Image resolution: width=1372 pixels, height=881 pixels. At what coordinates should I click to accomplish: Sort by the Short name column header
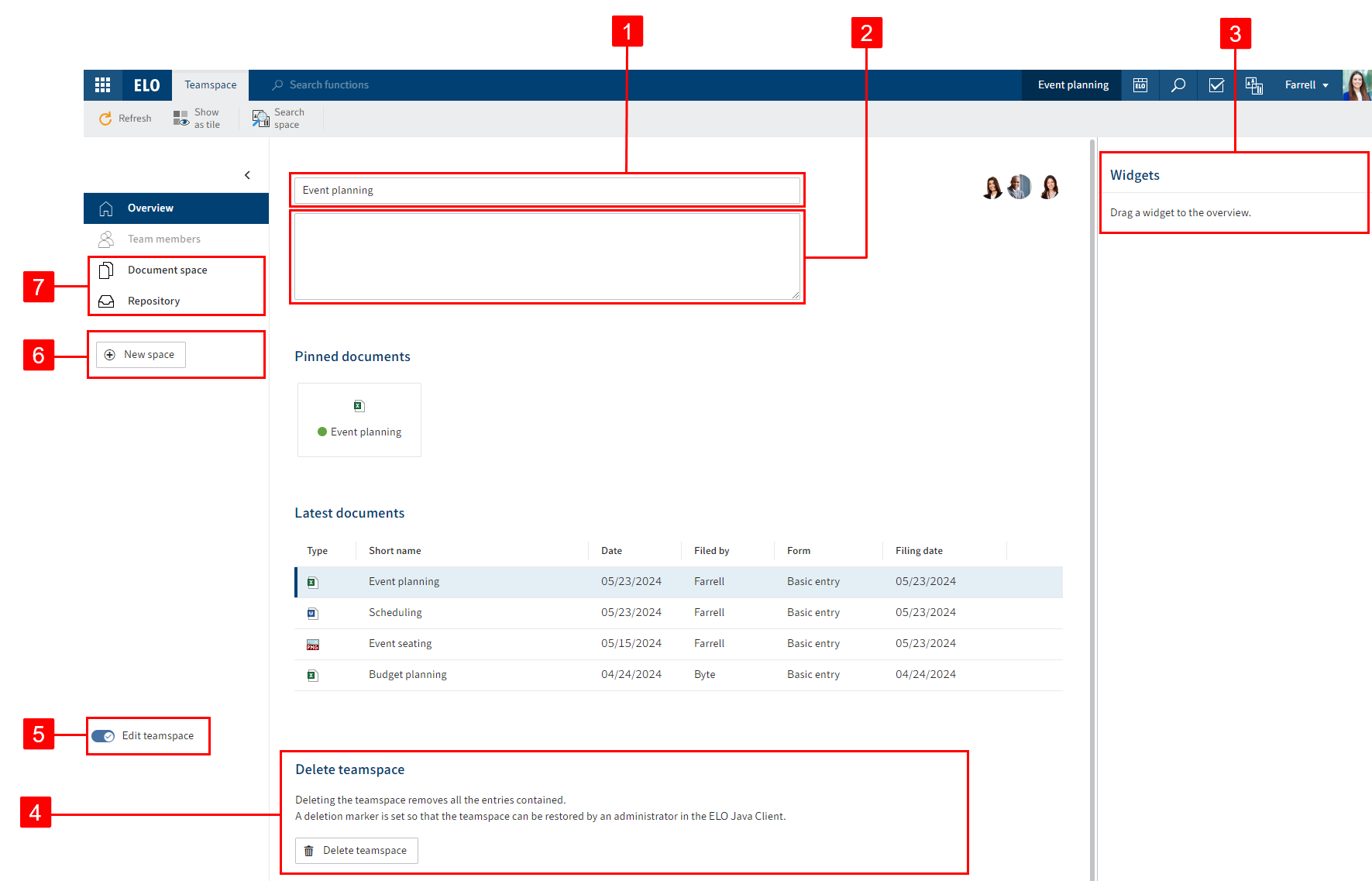(x=395, y=551)
